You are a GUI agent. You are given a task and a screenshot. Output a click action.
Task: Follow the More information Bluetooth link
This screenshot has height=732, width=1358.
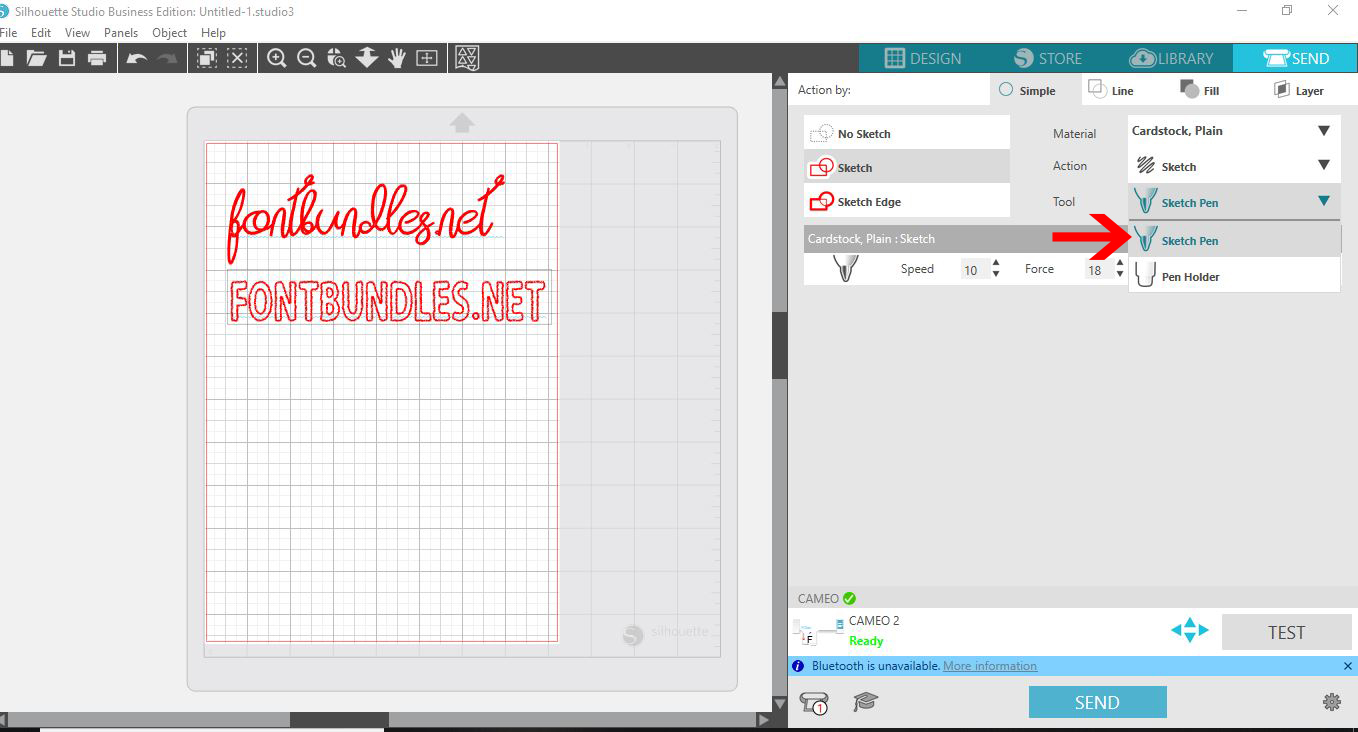pos(989,666)
